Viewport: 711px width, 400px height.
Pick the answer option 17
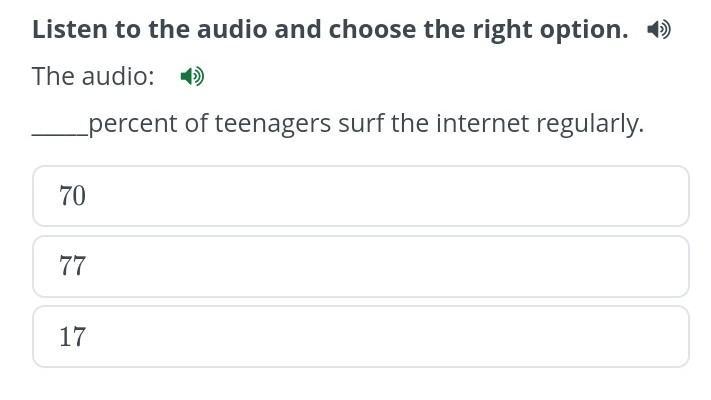(360, 336)
